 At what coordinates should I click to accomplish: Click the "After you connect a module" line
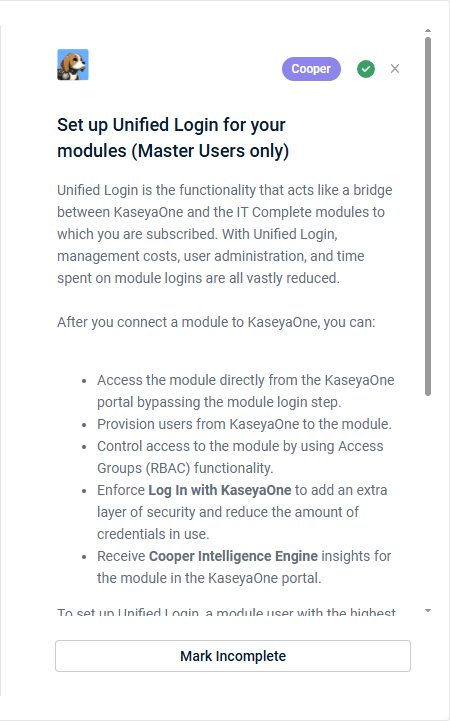216,322
